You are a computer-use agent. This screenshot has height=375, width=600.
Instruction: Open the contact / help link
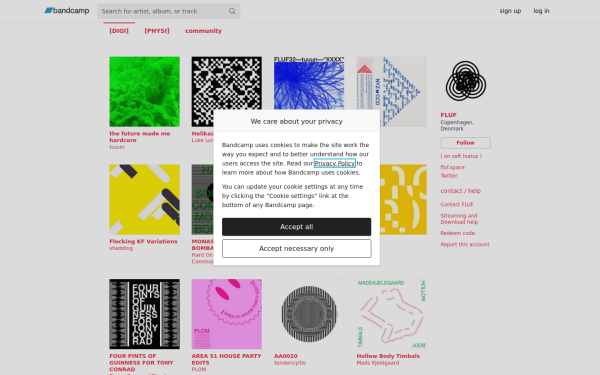click(460, 191)
